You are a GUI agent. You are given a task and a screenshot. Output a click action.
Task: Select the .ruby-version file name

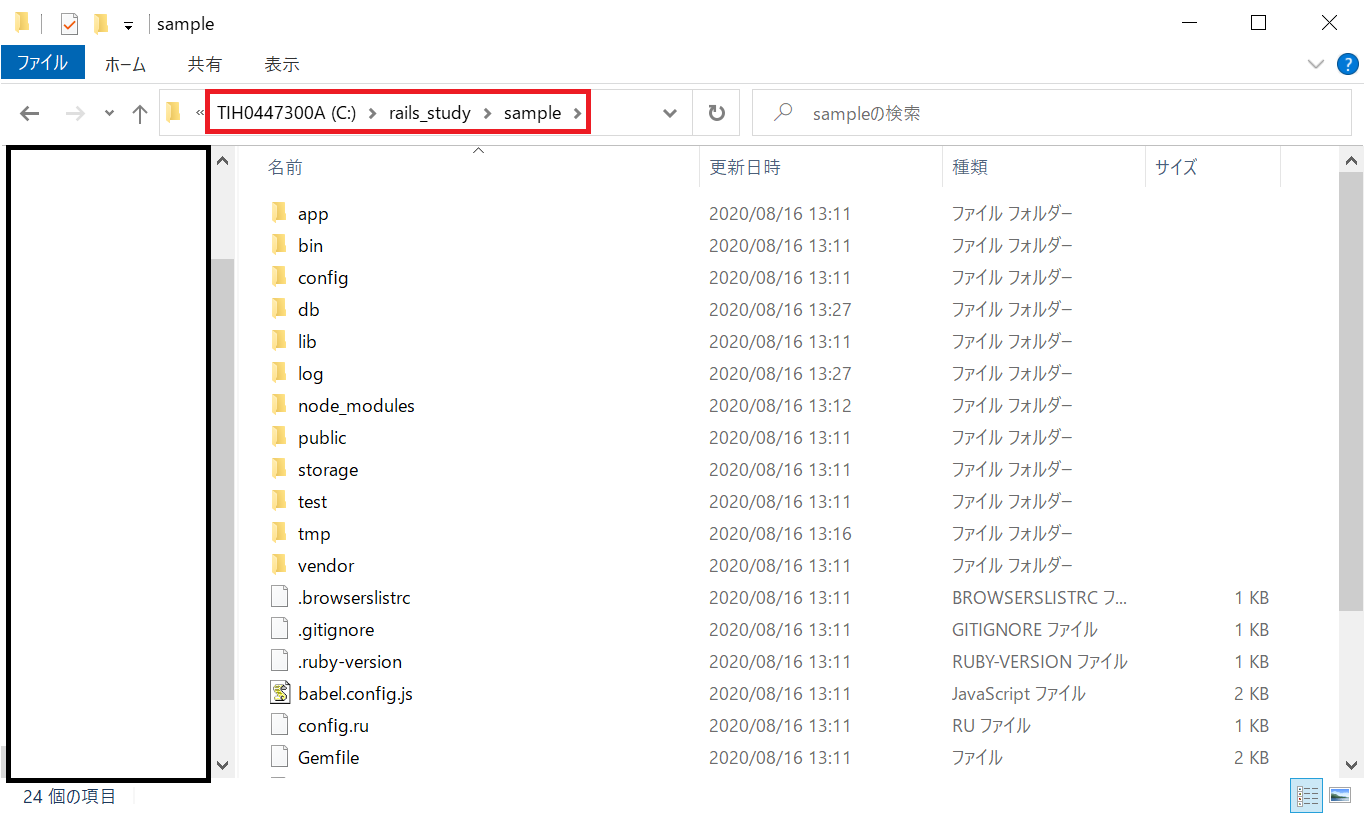350,661
